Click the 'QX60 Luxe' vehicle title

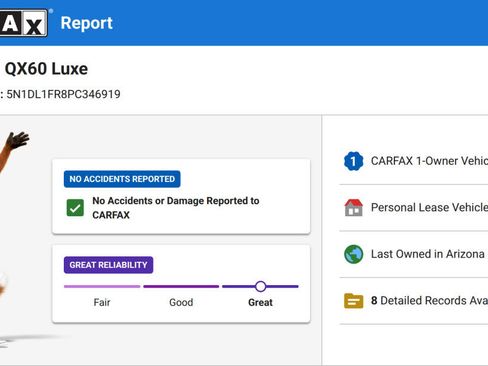click(x=46, y=69)
